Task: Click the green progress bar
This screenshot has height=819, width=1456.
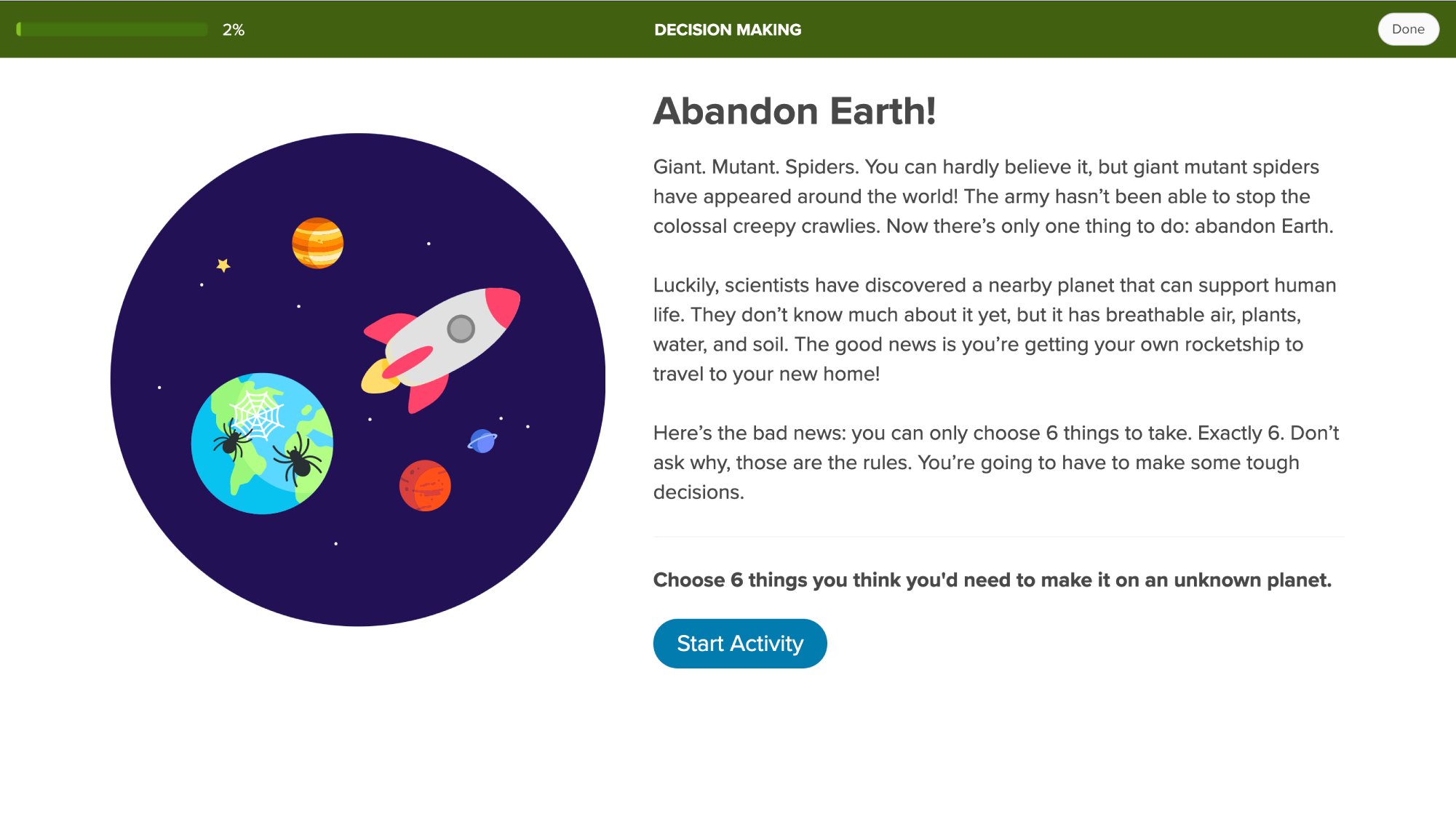Action: 112,30
